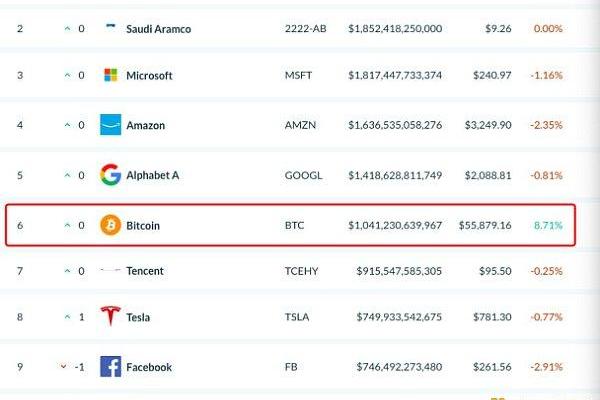The image size is (600, 400).
Task: Click the Tencent logo icon
Action: pyautogui.click(x=111, y=270)
